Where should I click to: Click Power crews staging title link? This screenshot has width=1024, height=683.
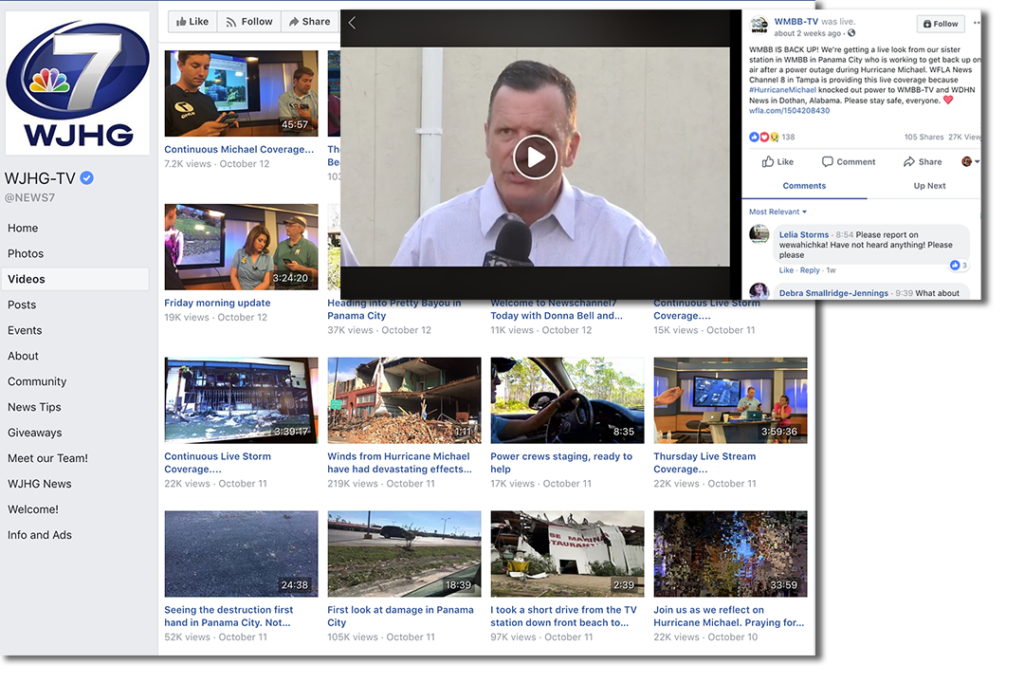point(562,462)
